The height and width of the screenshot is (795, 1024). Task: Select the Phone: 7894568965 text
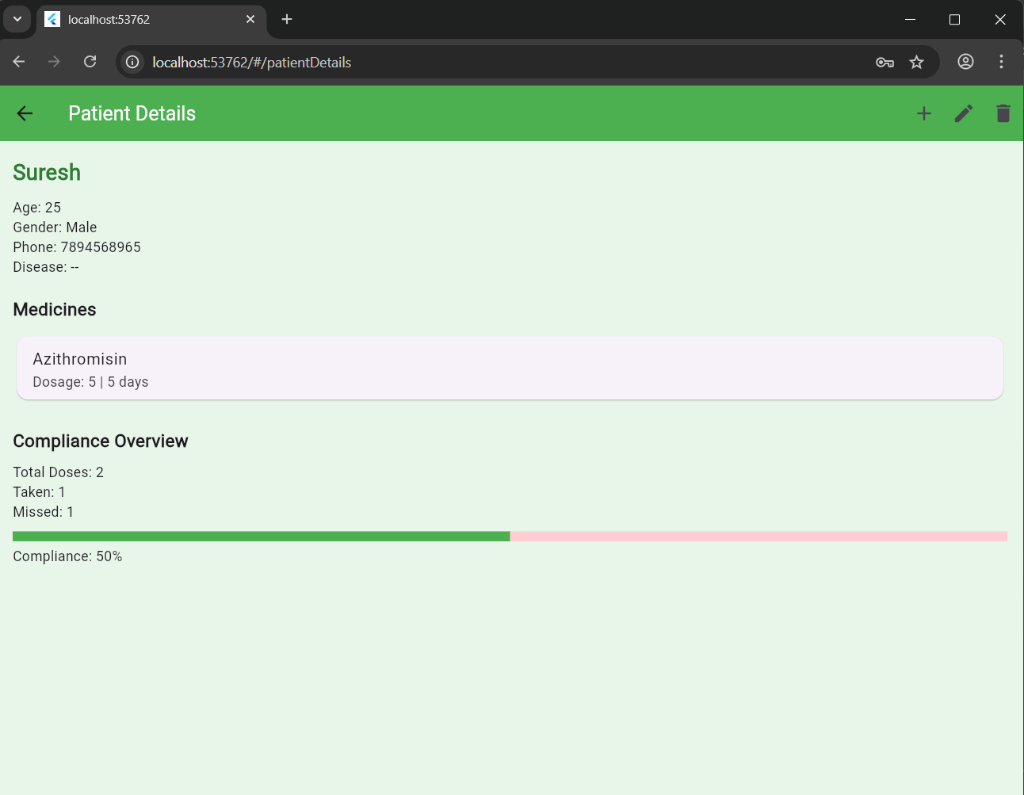(76, 247)
